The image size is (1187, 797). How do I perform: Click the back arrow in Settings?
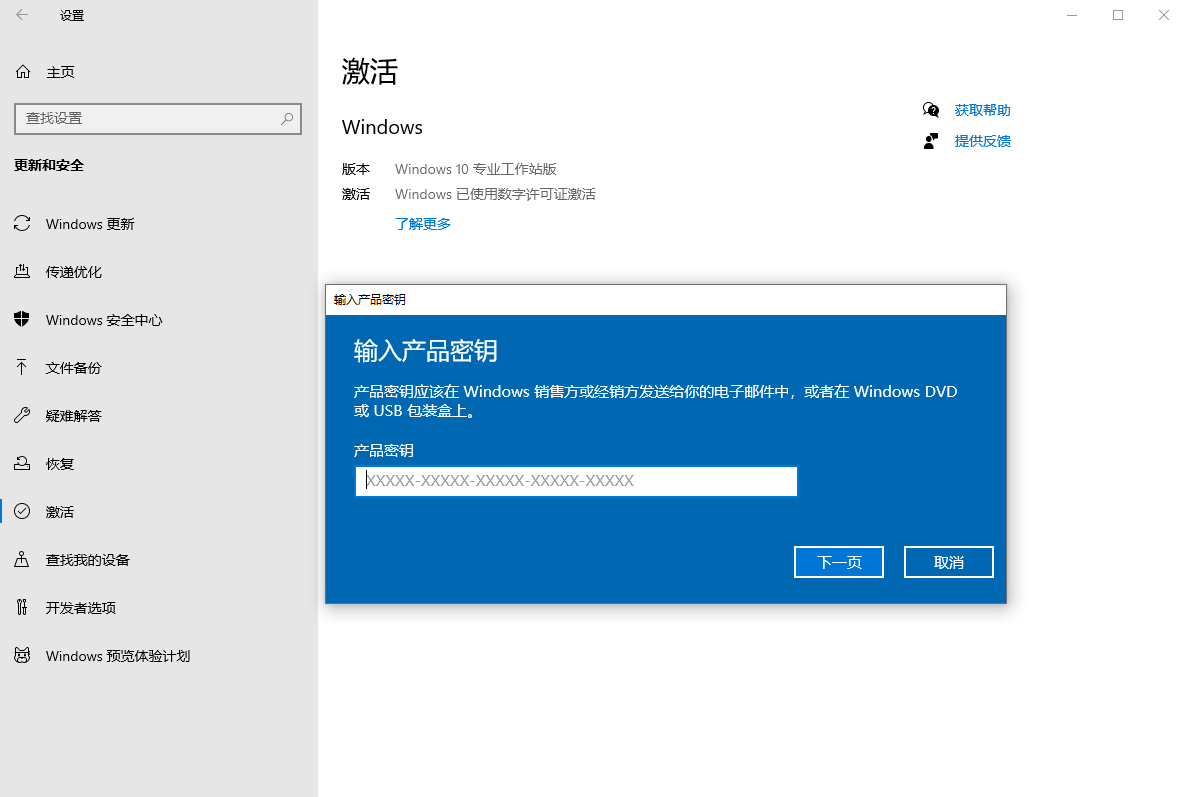click(22, 14)
